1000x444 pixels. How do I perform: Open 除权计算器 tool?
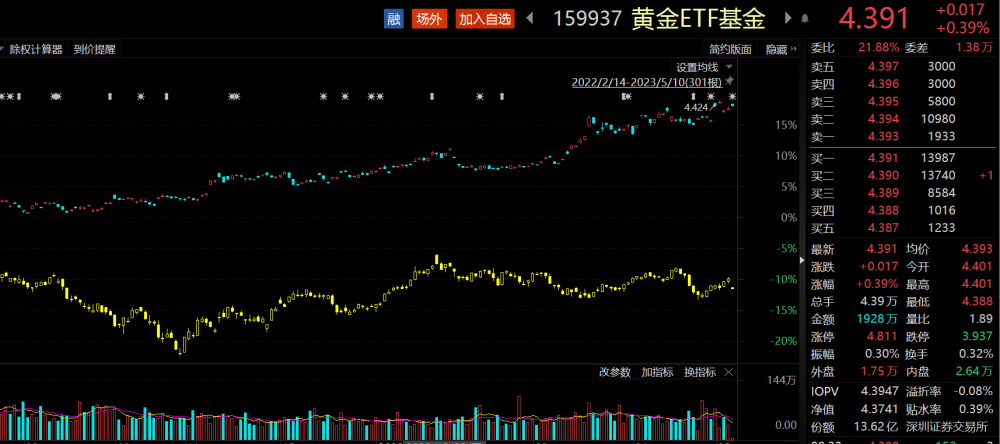coord(36,49)
